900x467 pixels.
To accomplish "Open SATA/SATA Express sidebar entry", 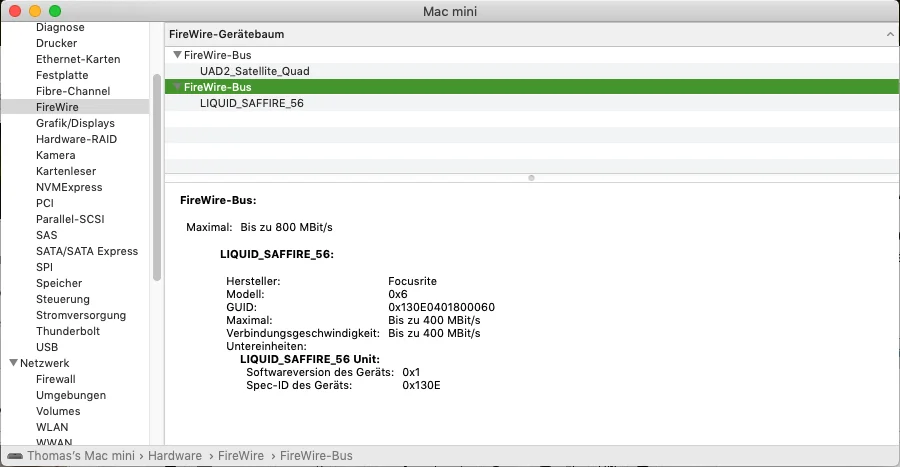I will point(87,251).
